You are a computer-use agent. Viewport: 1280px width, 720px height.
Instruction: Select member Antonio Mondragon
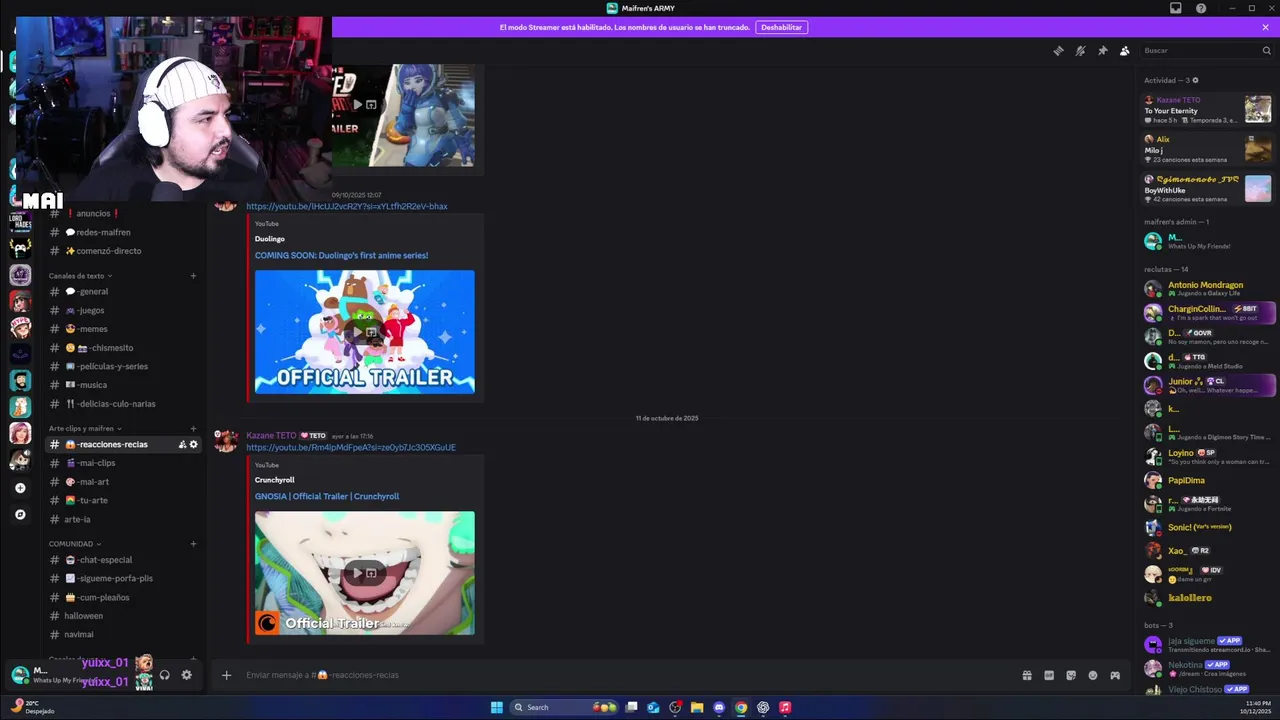tap(1208, 289)
